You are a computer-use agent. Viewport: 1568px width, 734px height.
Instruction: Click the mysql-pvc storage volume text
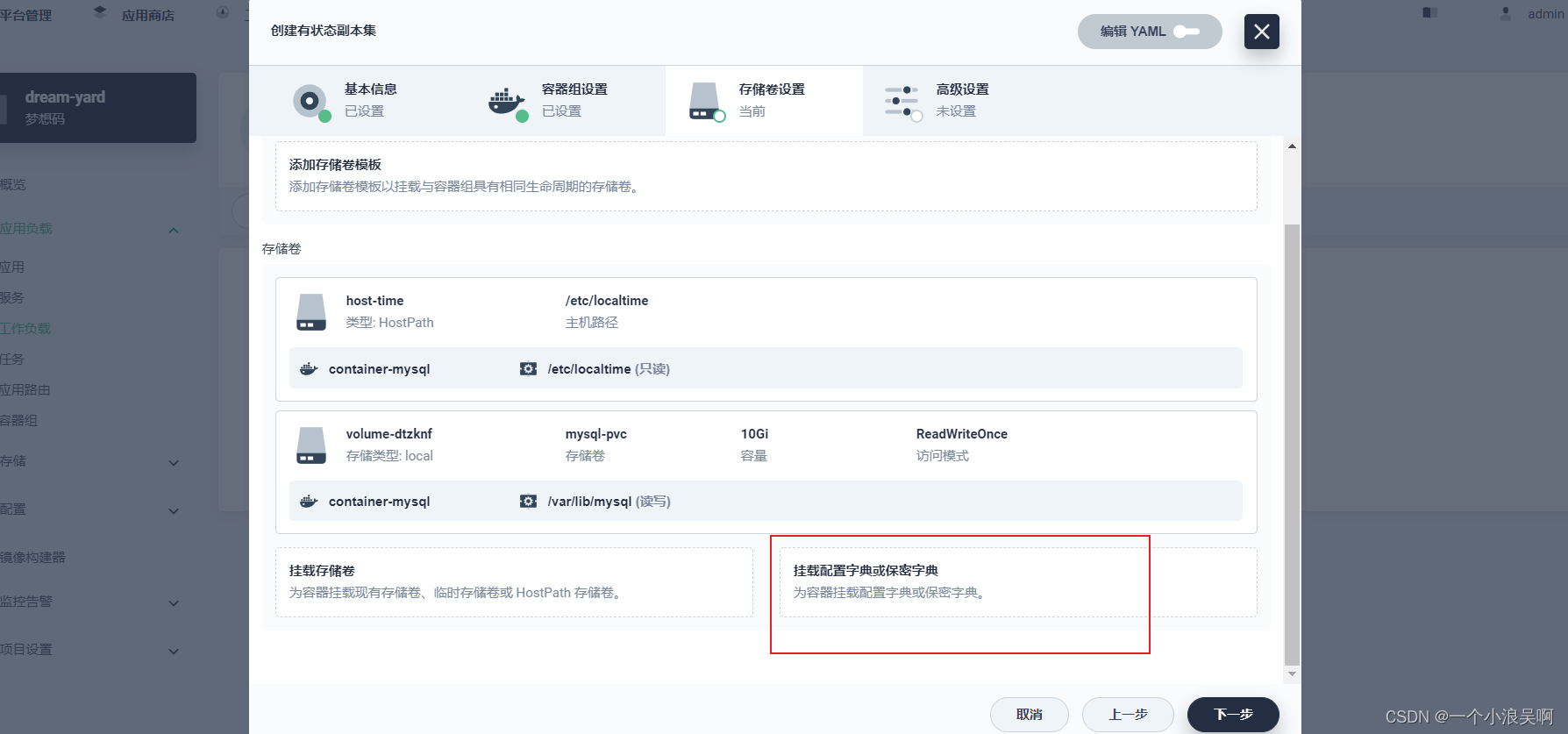(x=595, y=434)
